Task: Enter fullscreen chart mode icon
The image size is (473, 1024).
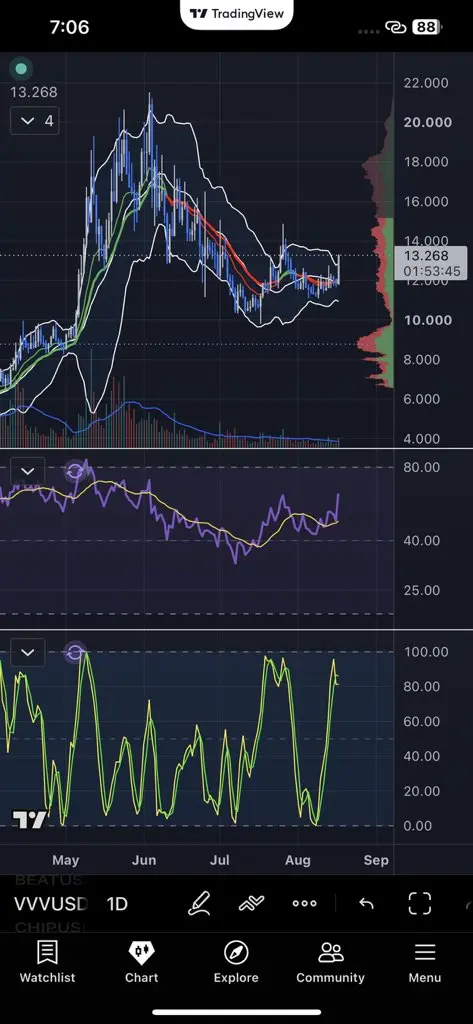Action: coord(419,903)
